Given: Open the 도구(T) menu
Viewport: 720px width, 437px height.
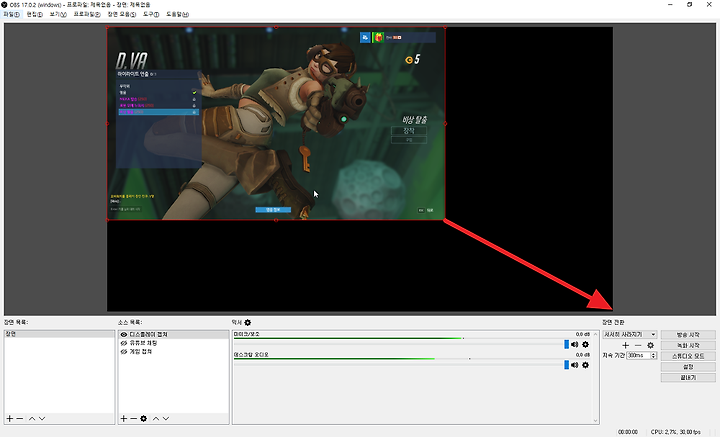Looking at the screenshot, I should click(151, 14).
